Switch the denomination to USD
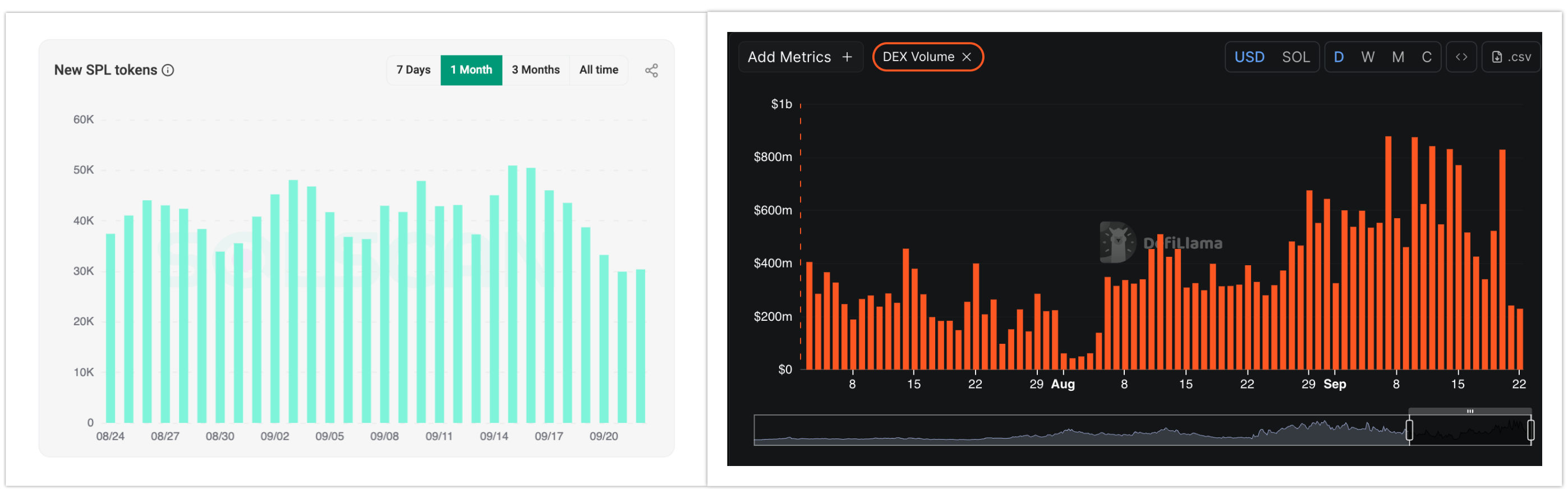This screenshot has width=1568, height=489. 1249,57
